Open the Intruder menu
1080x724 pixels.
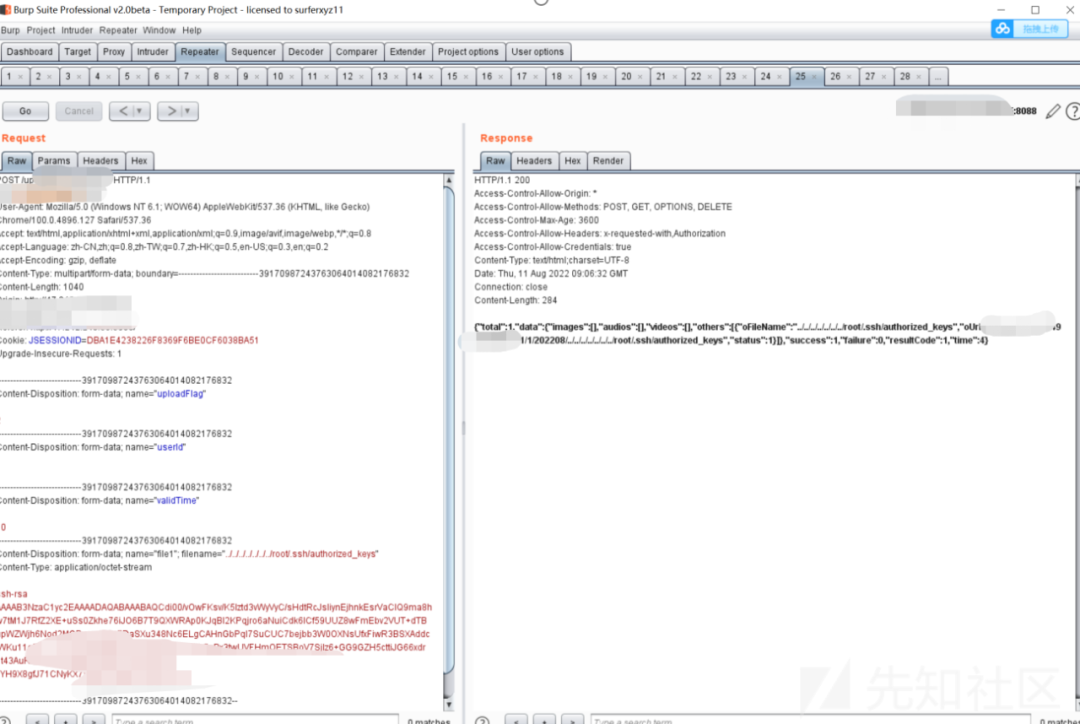tap(76, 30)
